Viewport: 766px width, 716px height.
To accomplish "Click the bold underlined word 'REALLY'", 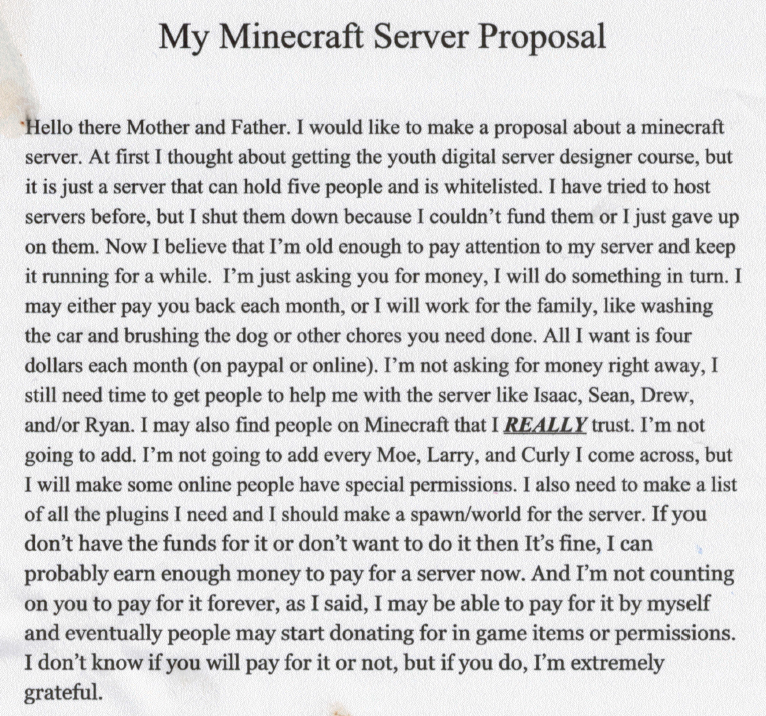I will point(544,423).
